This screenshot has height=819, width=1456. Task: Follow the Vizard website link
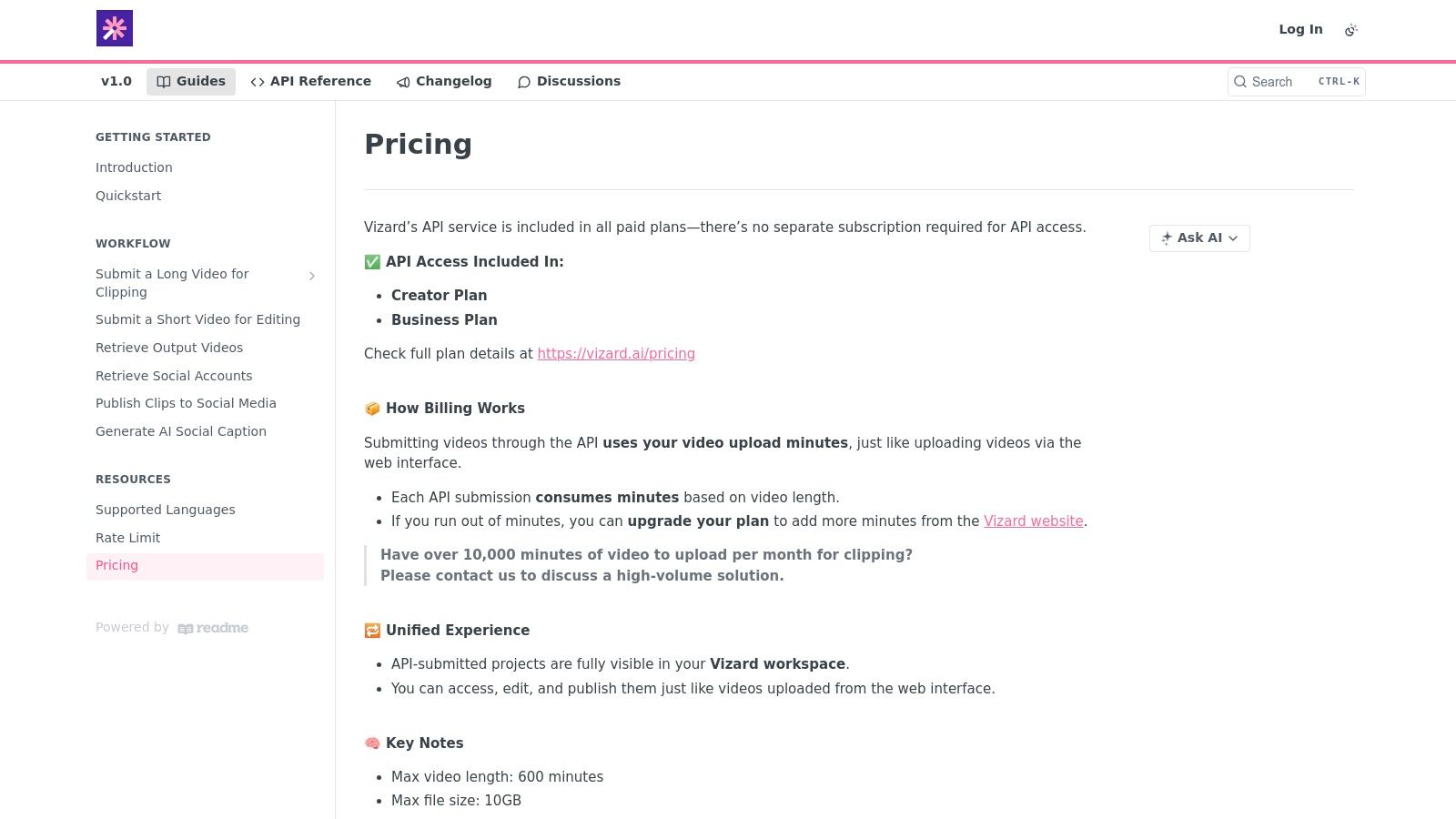point(1033,521)
